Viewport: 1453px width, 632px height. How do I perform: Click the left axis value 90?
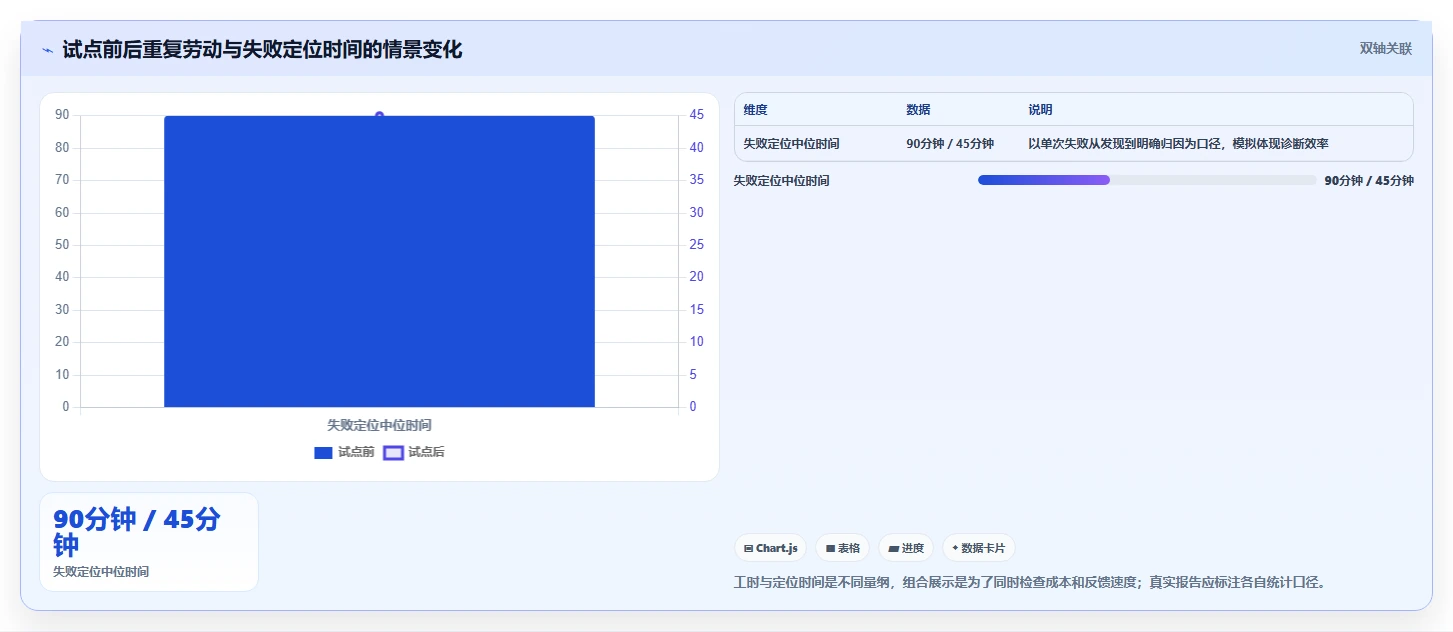[x=62, y=115]
